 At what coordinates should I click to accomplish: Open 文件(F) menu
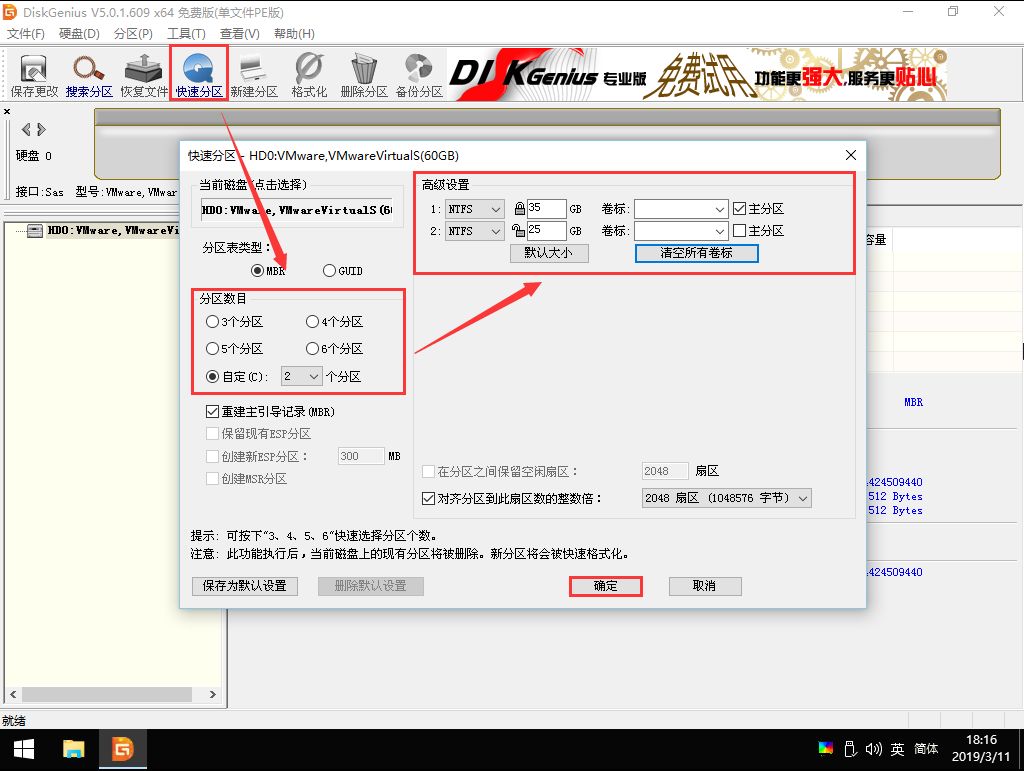25,34
